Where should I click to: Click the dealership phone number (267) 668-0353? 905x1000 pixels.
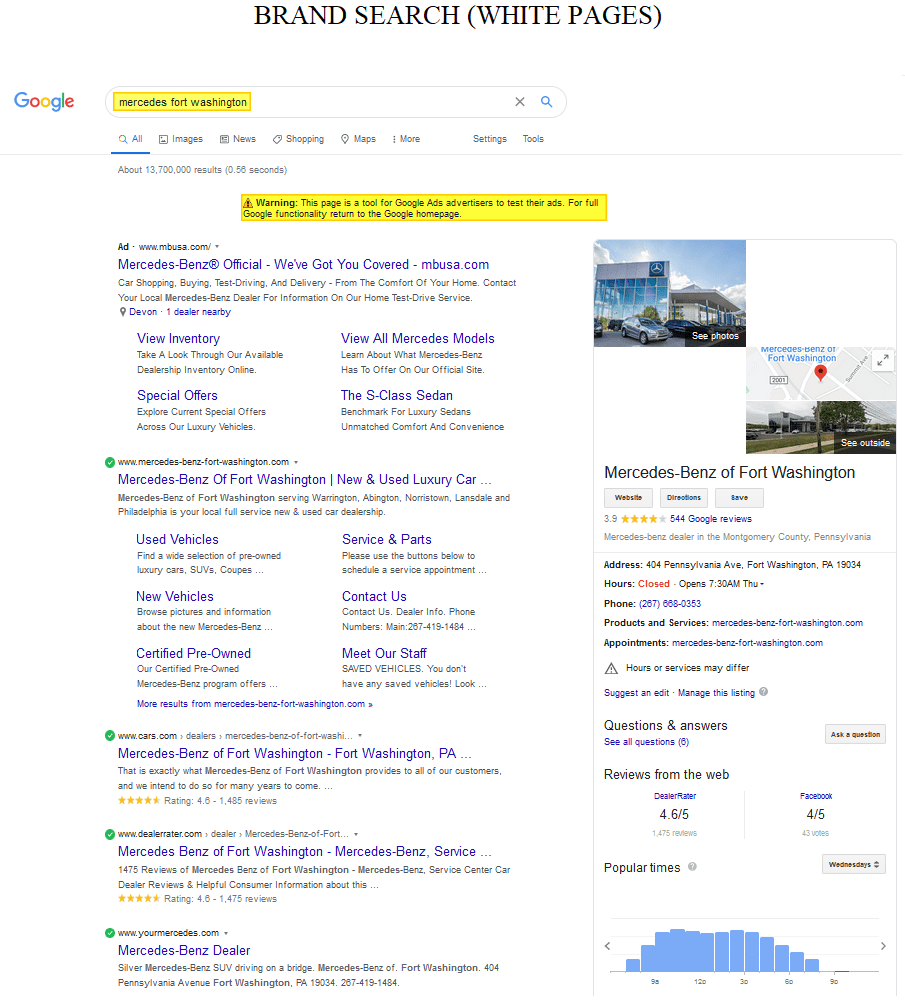coord(670,605)
